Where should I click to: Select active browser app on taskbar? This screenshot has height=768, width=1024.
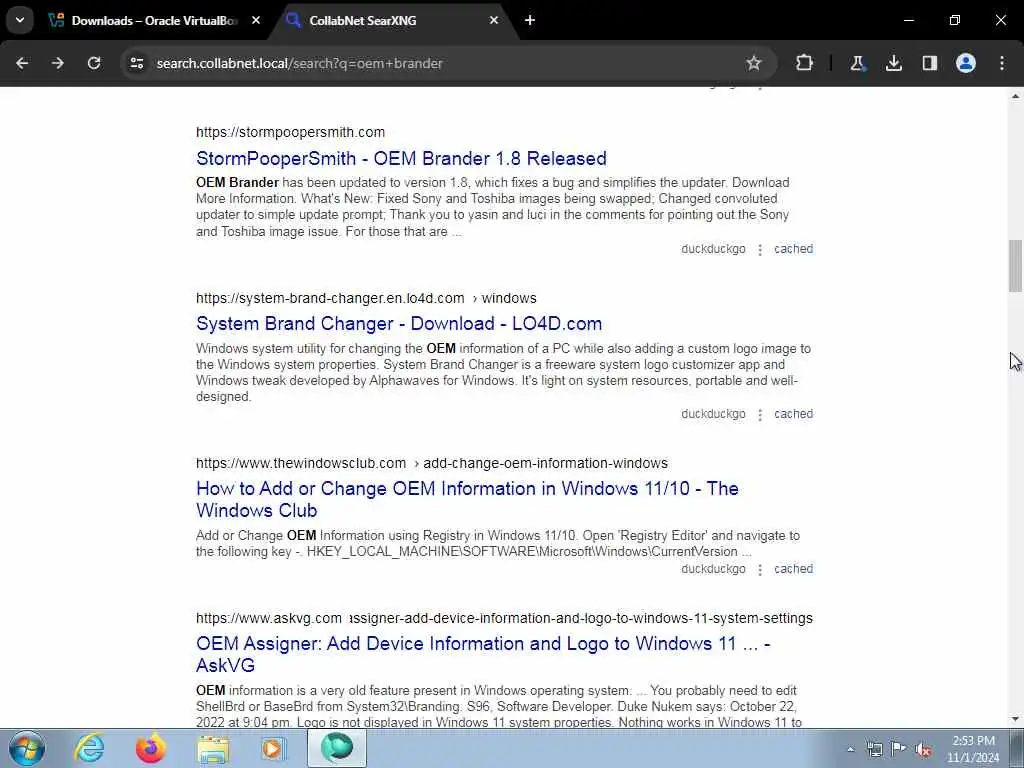(337, 748)
